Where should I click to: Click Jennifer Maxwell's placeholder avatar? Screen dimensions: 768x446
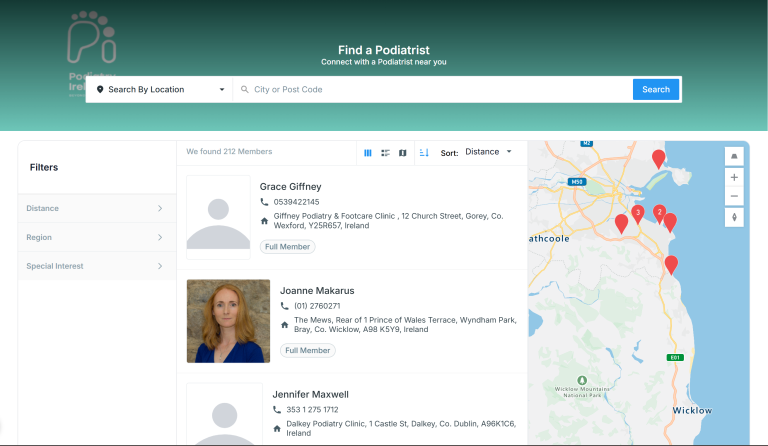(x=225, y=414)
